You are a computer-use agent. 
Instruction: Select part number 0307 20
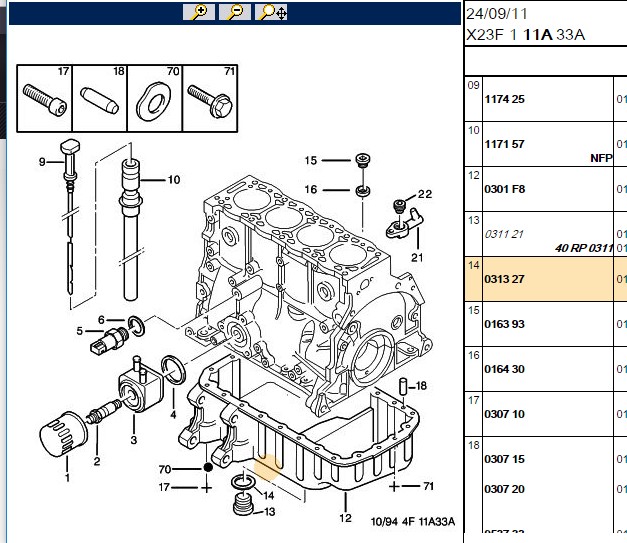click(x=504, y=489)
